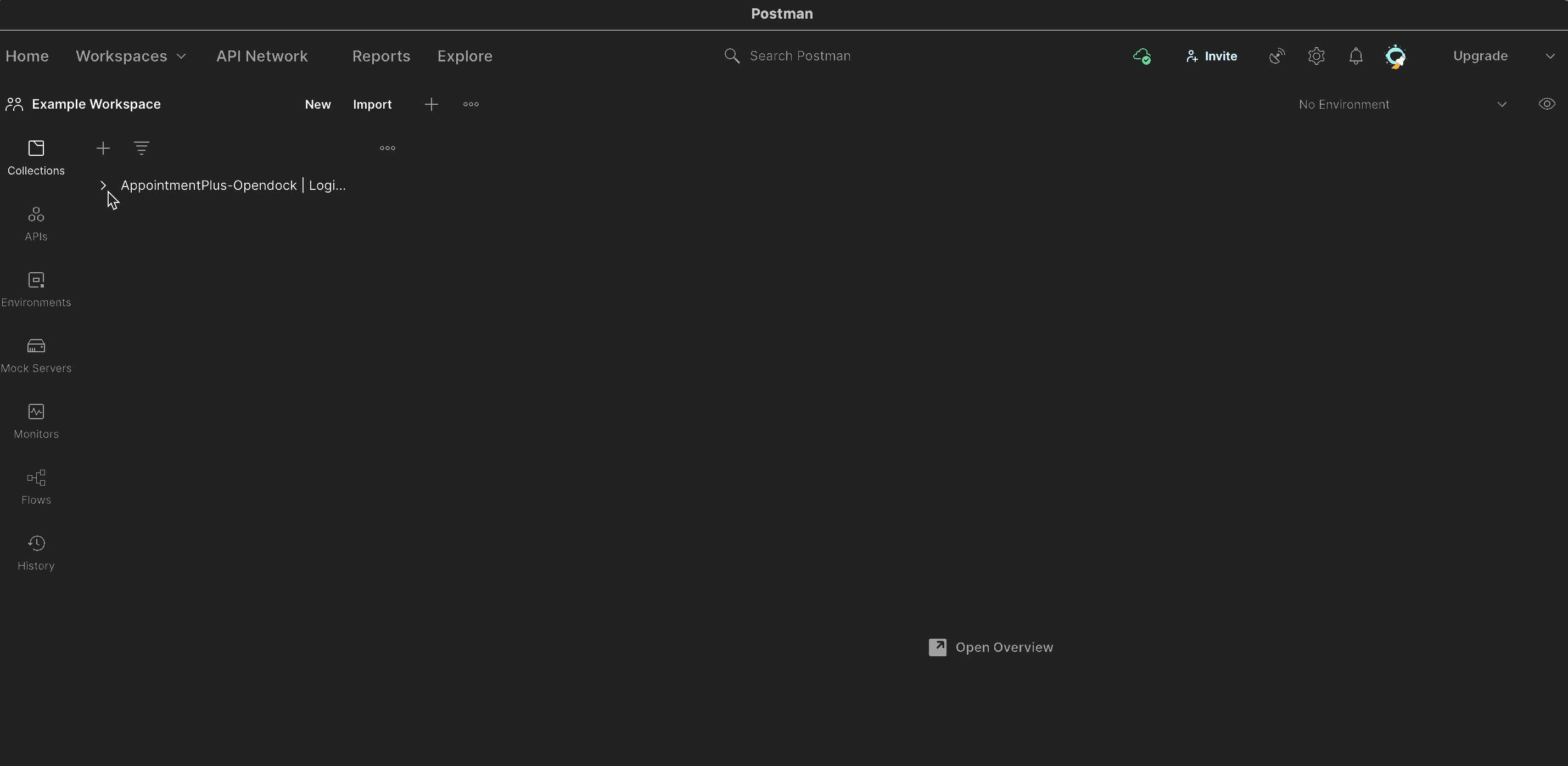Open API Network menu
This screenshot has height=766, width=1568.
[262, 56]
